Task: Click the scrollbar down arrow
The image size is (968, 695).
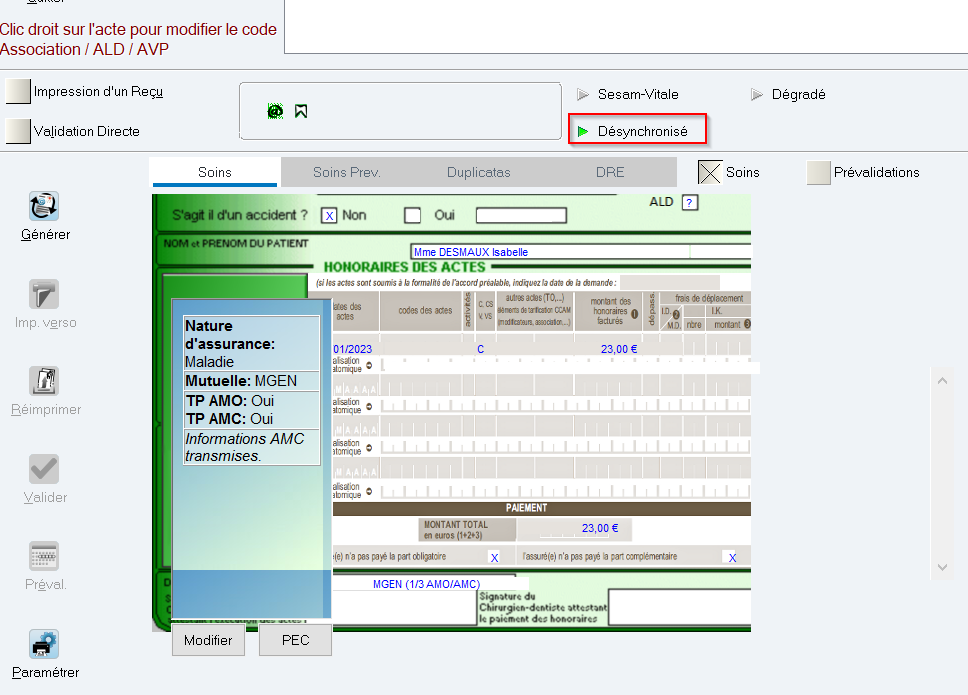Action: [942, 567]
